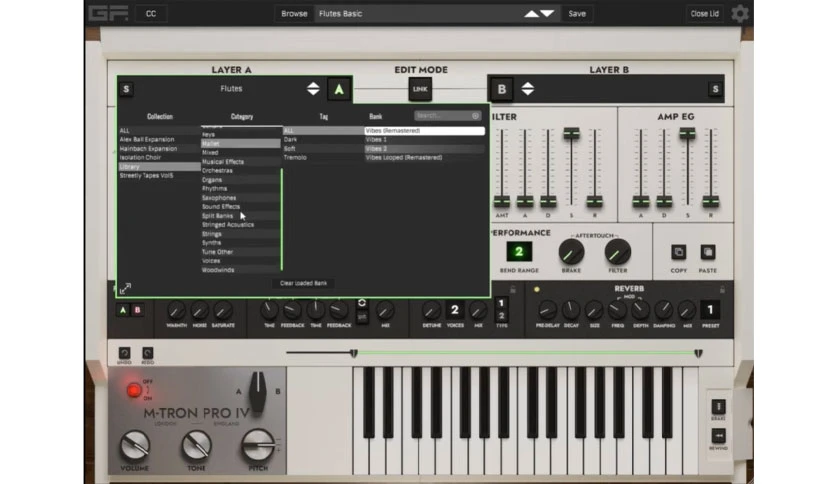This screenshot has height=484, width=836.
Task: Select ensemble type 1
Action: click(x=501, y=303)
